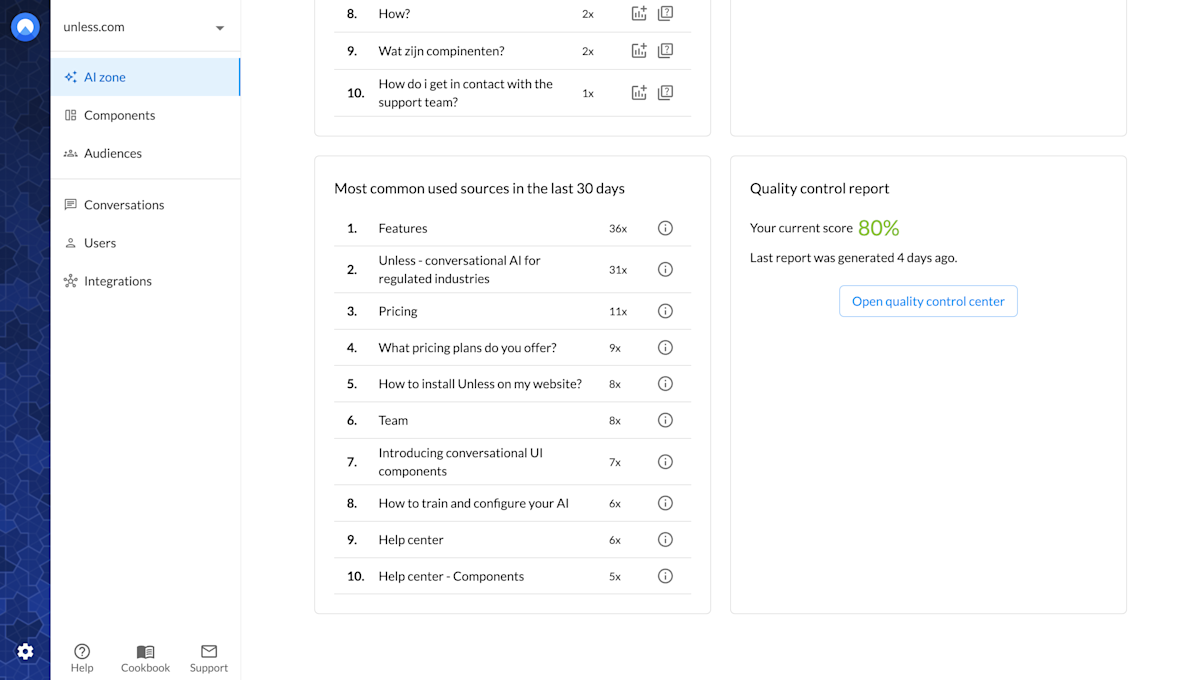This screenshot has height=680, width=1200.
Task: Open Help at the sidebar bottom
Action: [x=82, y=658]
